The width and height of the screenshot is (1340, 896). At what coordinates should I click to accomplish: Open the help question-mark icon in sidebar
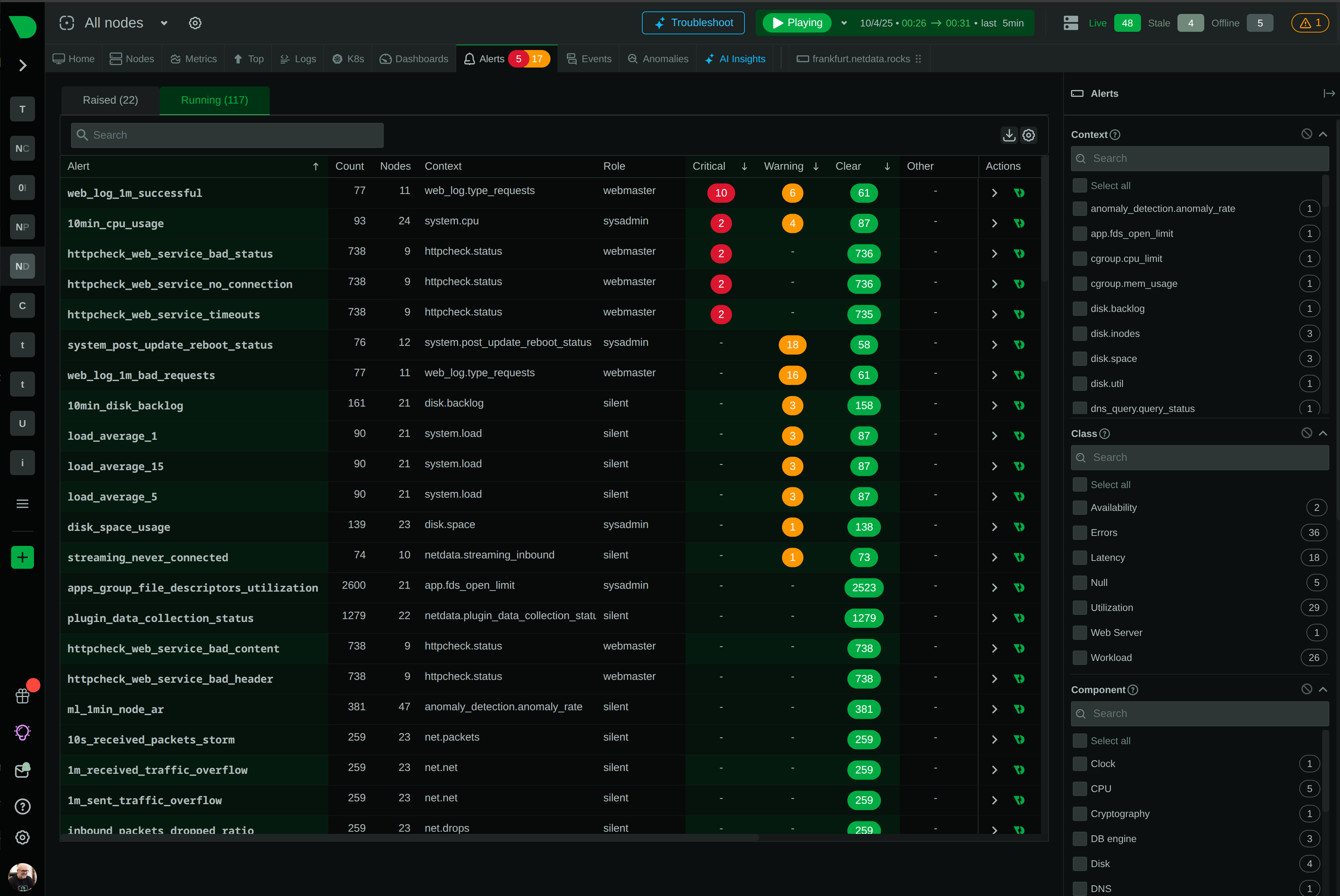point(22,806)
